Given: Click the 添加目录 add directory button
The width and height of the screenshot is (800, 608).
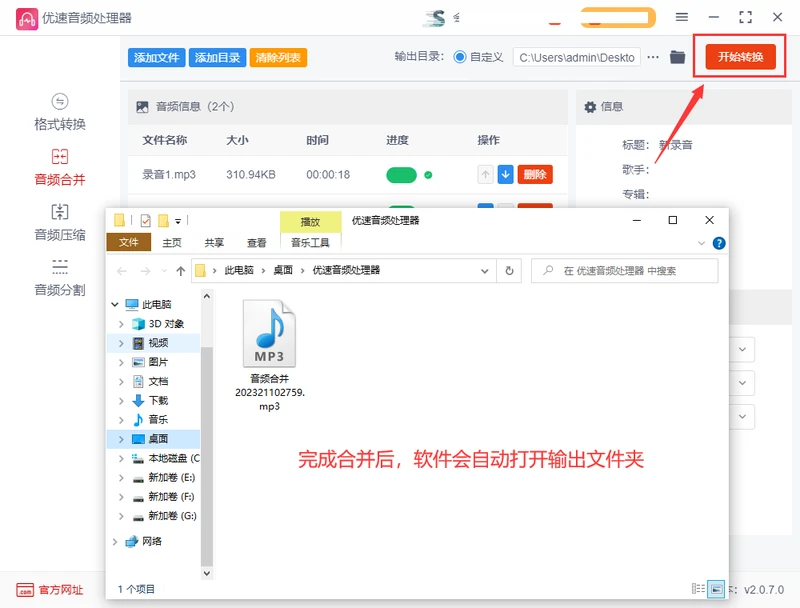Looking at the screenshot, I should pos(217,58).
